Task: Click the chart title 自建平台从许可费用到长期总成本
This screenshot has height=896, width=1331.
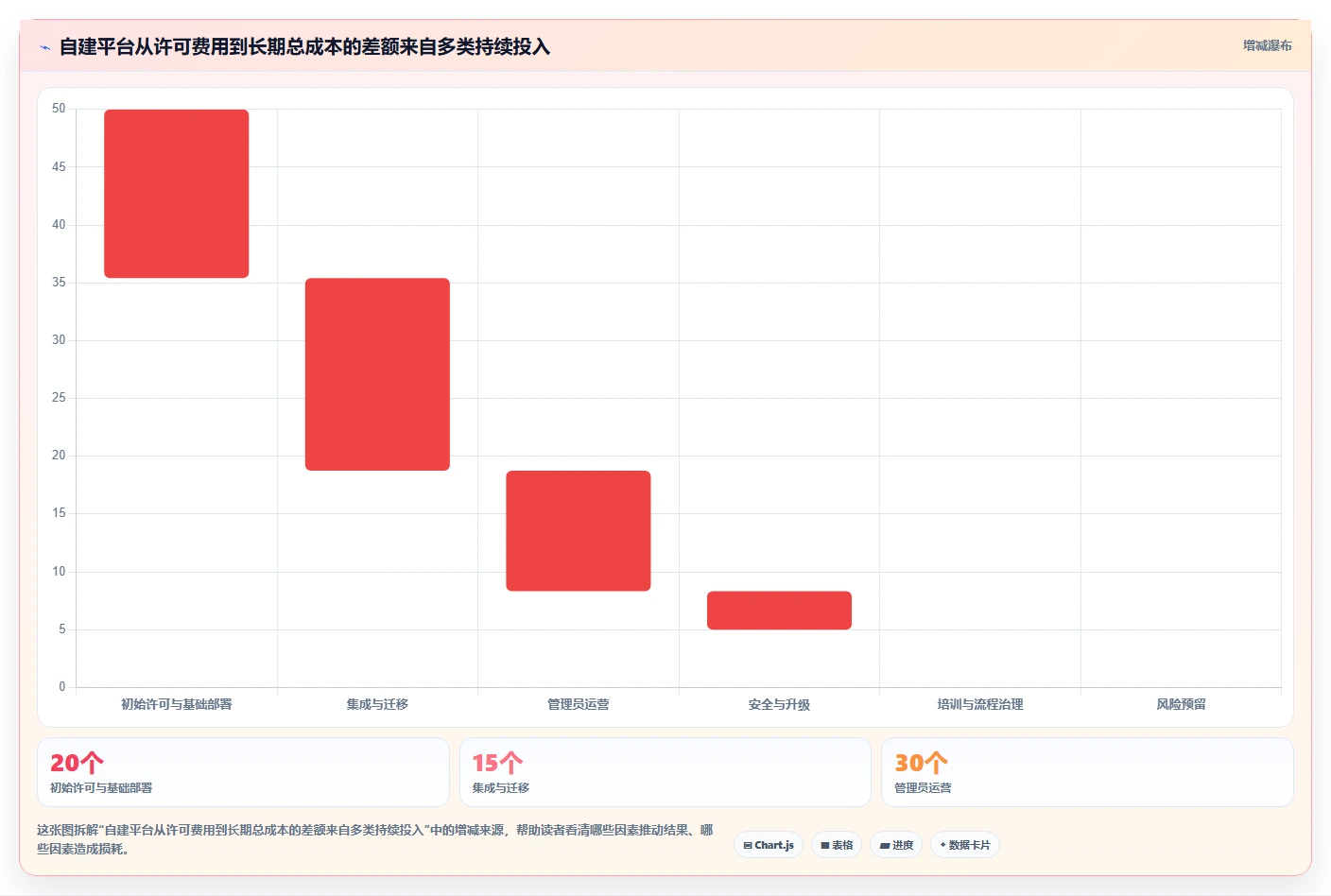Action: click(x=304, y=46)
